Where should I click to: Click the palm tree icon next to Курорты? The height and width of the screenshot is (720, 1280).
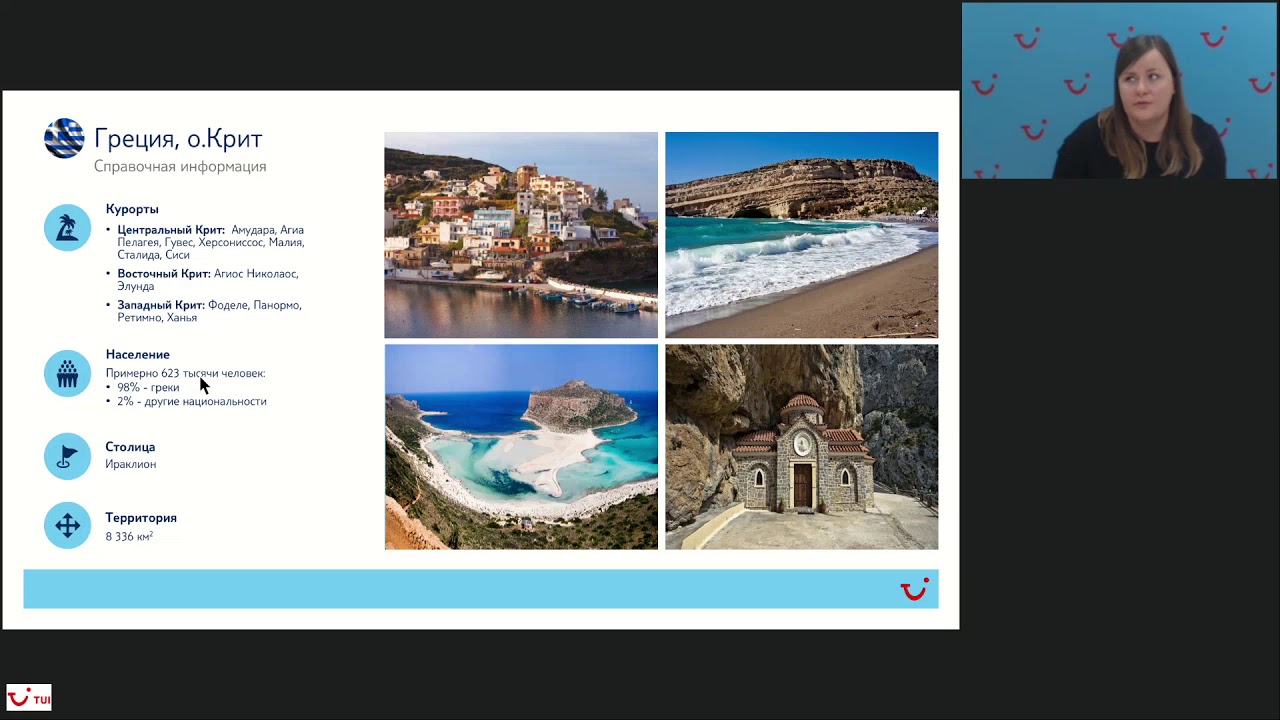pyautogui.click(x=67, y=228)
